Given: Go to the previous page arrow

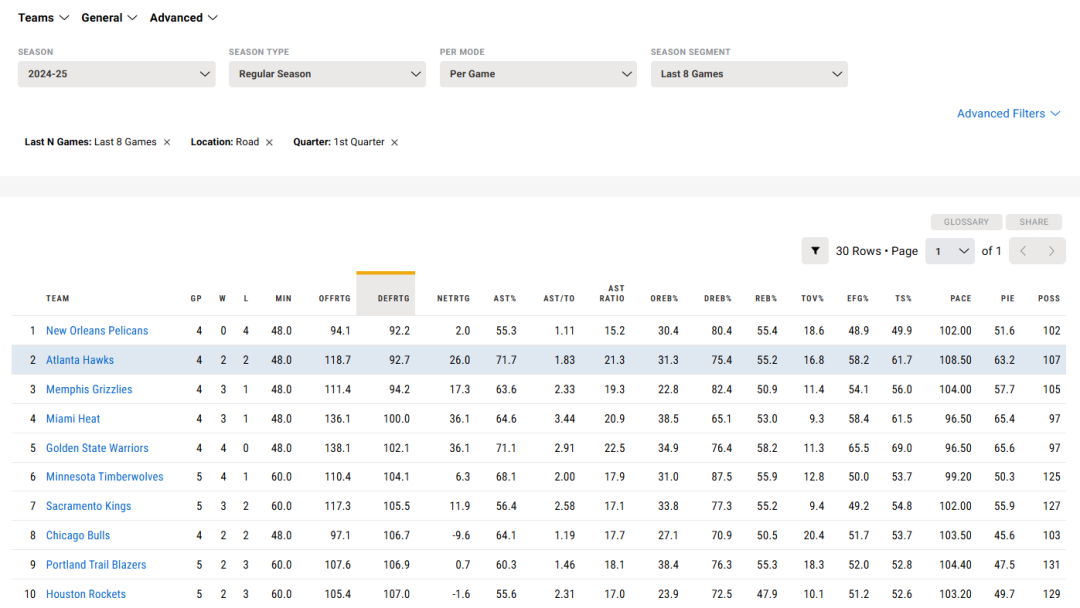Looking at the screenshot, I should pyautogui.click(x=1024, y=251).
